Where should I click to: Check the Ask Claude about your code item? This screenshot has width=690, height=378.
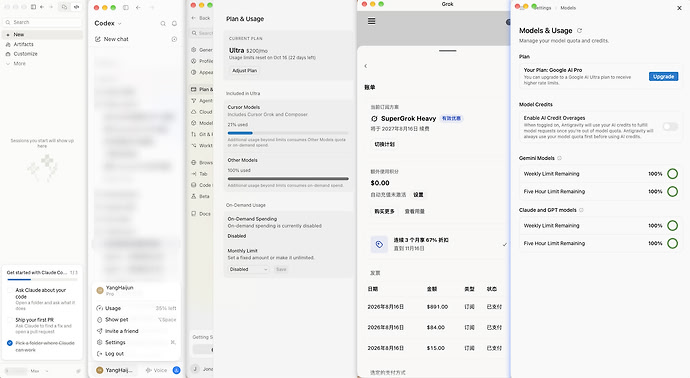pyautogui.click(x=10, y=290)
